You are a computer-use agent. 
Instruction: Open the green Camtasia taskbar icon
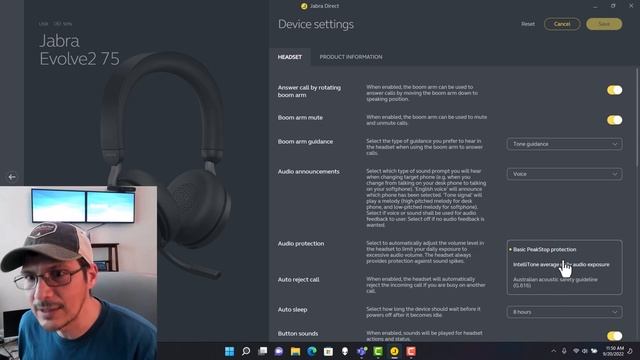(378, 351)
